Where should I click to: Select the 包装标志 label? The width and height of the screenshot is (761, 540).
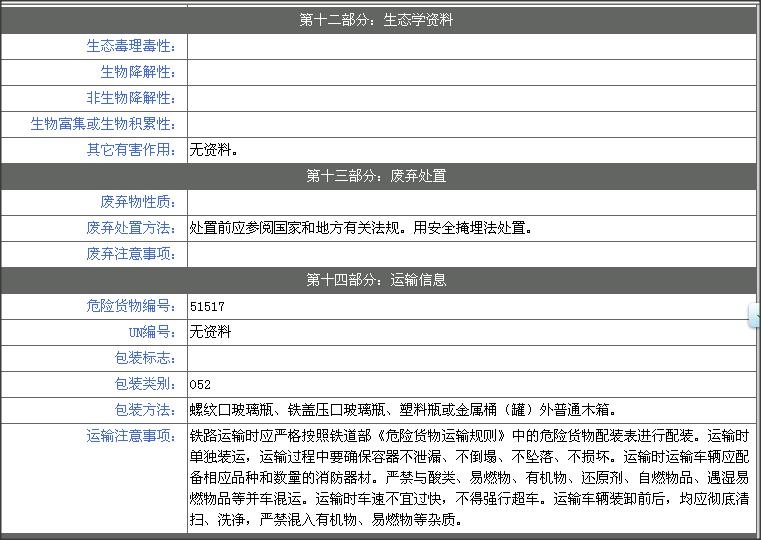(145, 358)
